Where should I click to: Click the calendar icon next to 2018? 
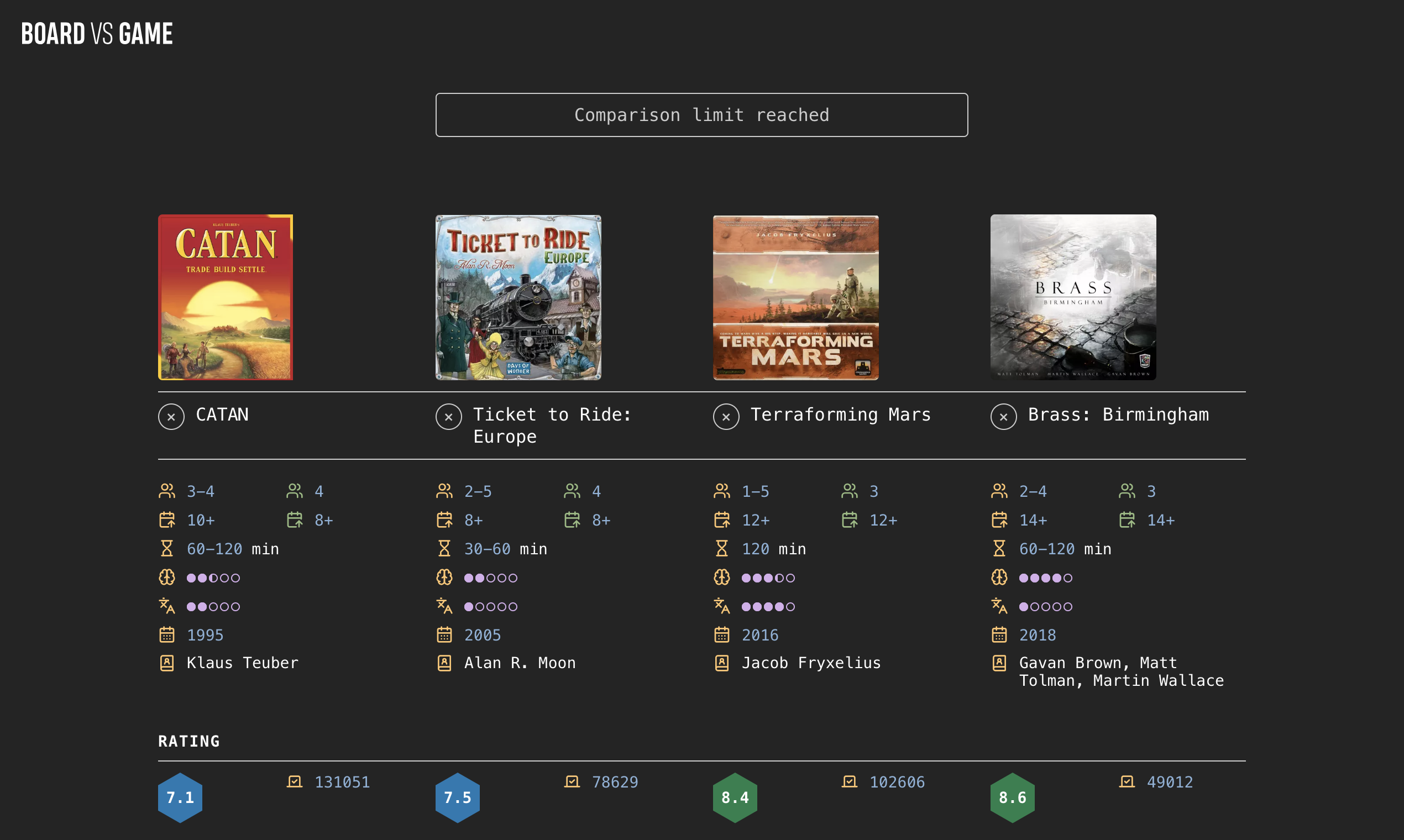(999, 634)
